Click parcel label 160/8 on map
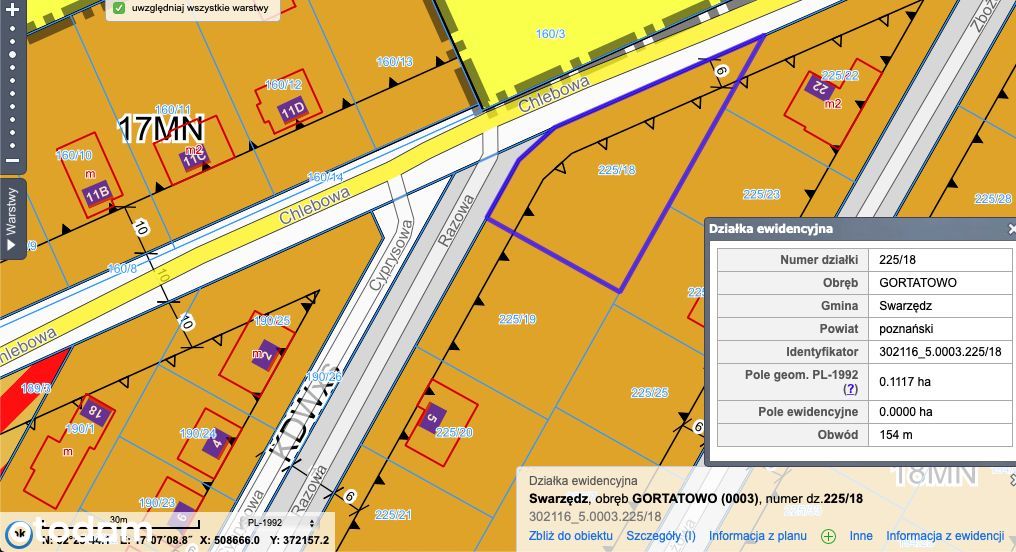 coord(122,268)
